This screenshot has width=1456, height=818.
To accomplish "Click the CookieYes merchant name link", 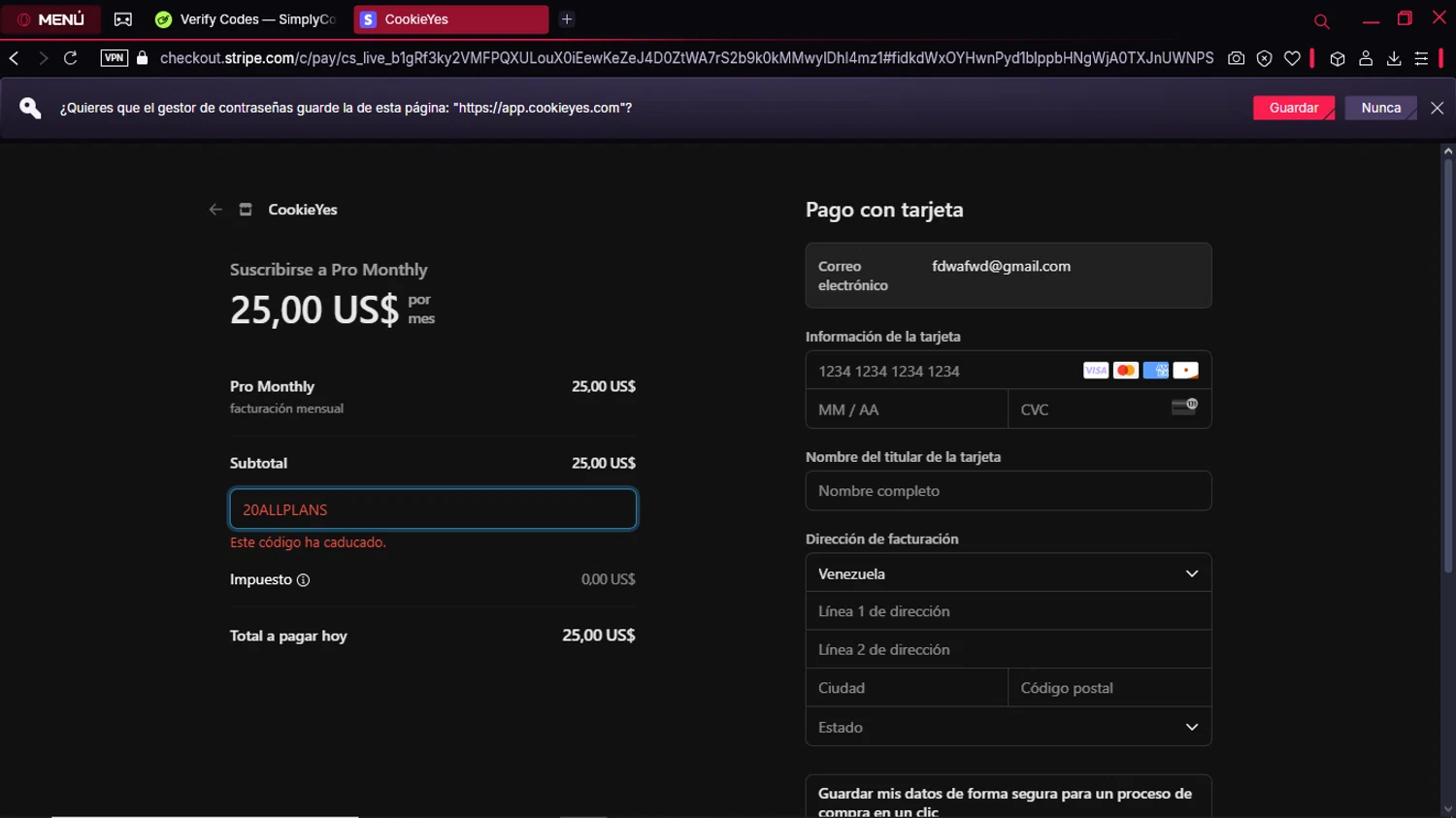I will [303, 210].
